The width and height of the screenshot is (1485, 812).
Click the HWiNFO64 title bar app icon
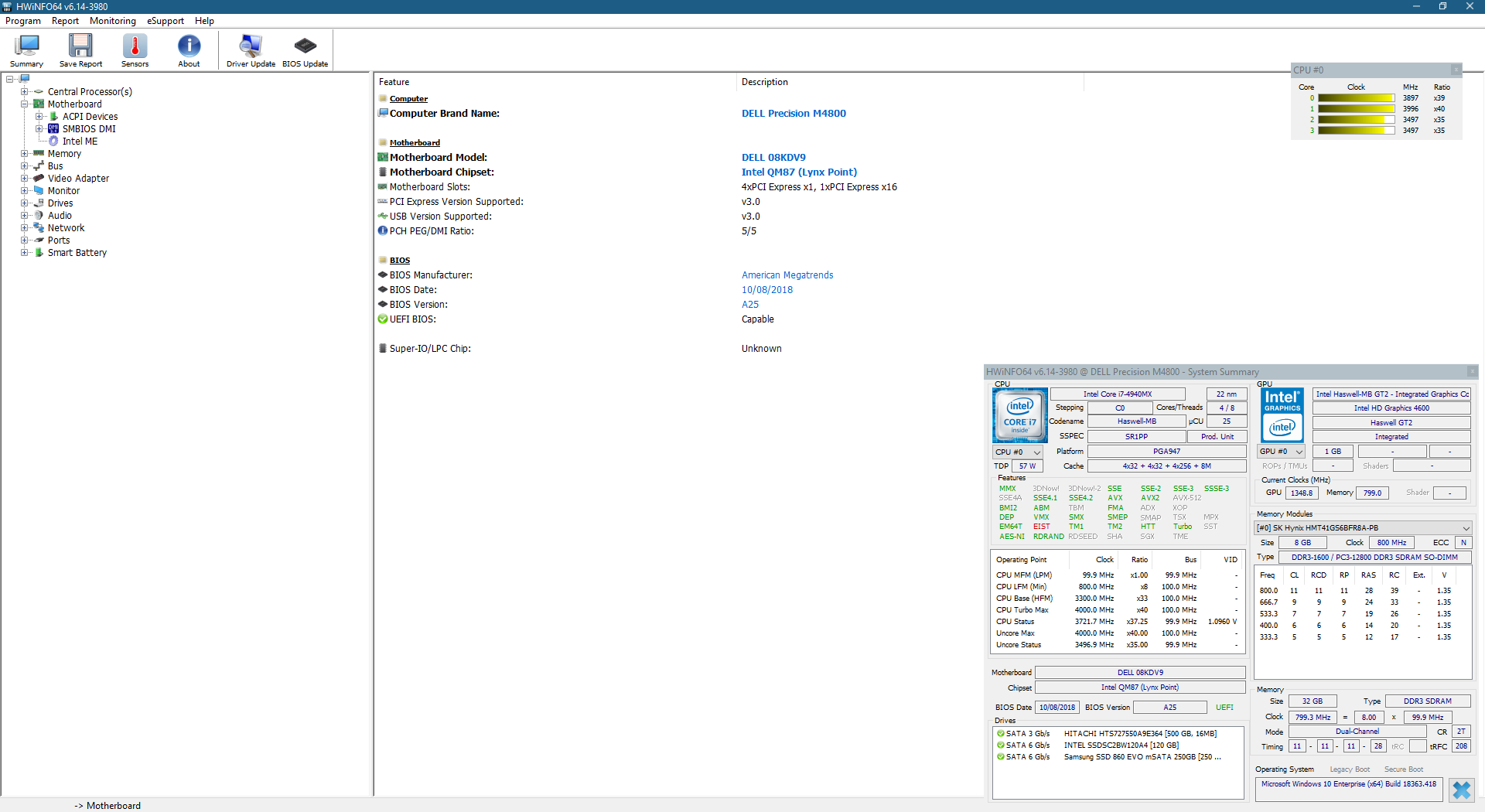coord(7,6)
